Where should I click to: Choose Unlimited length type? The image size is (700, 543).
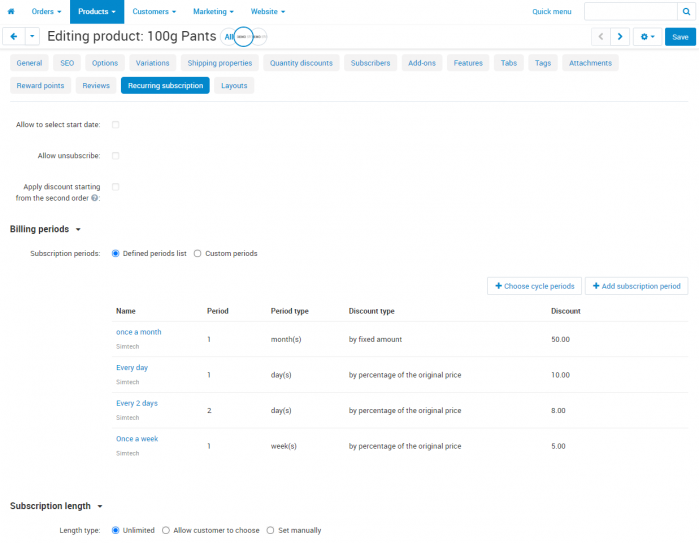point(116,530)
